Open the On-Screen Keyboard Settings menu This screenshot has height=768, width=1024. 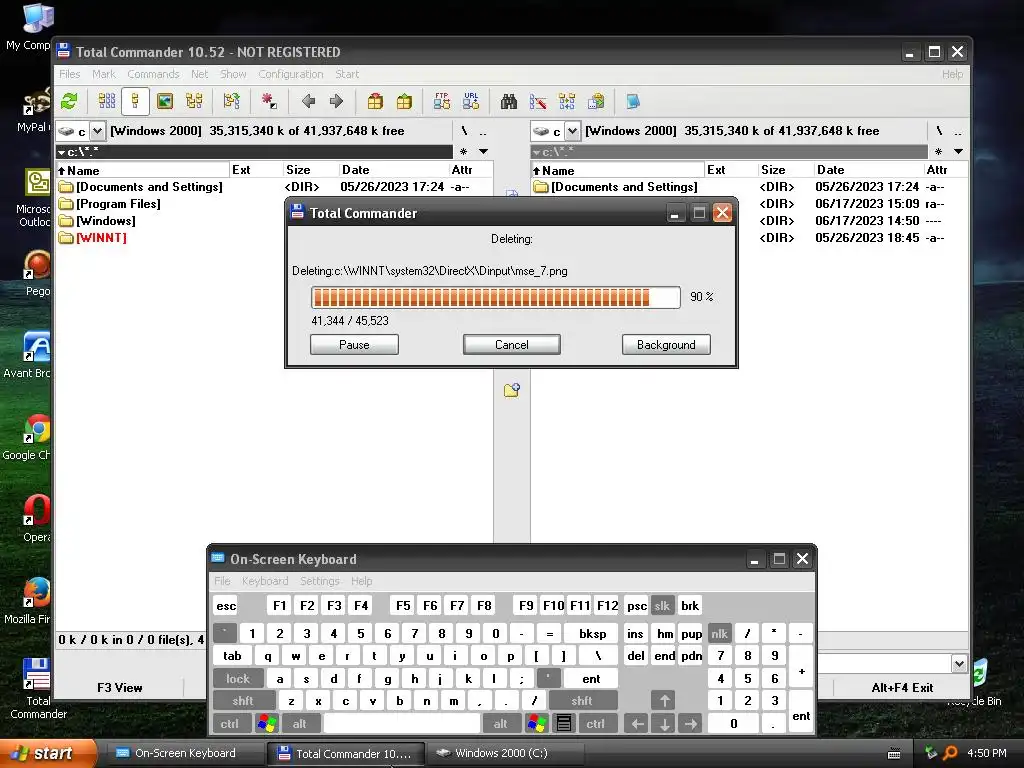[x=319, y=581]
